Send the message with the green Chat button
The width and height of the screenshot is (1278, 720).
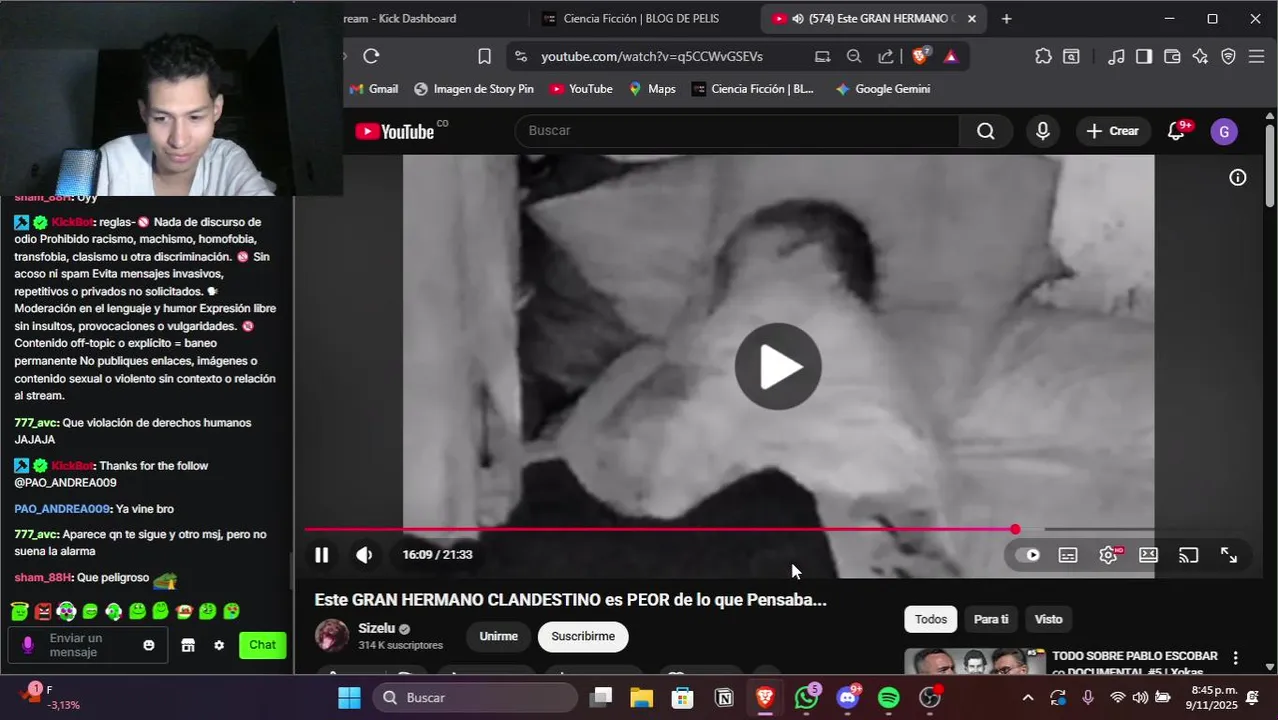263,645
